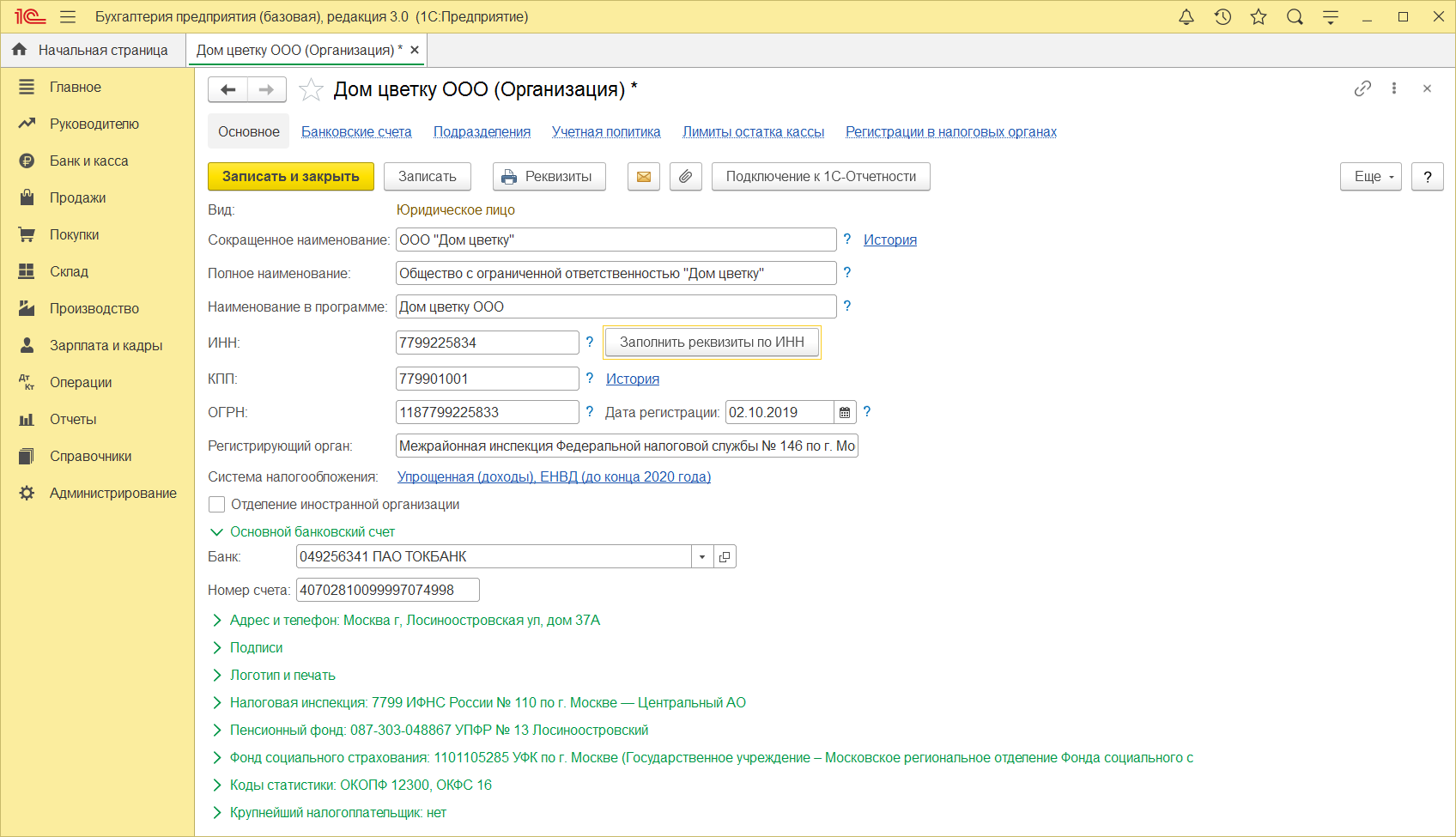
Task: Open favorites star in title bar
Action: (1259, 17)
